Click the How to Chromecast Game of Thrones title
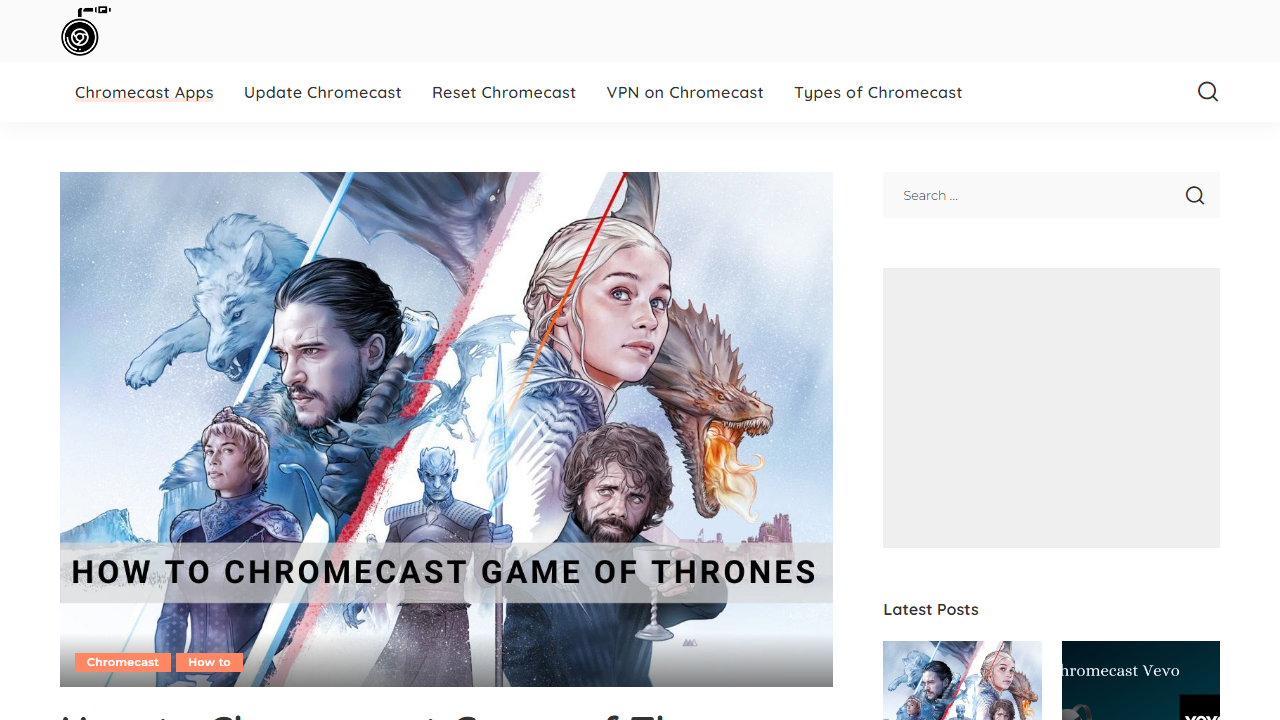 coord(444,571)
